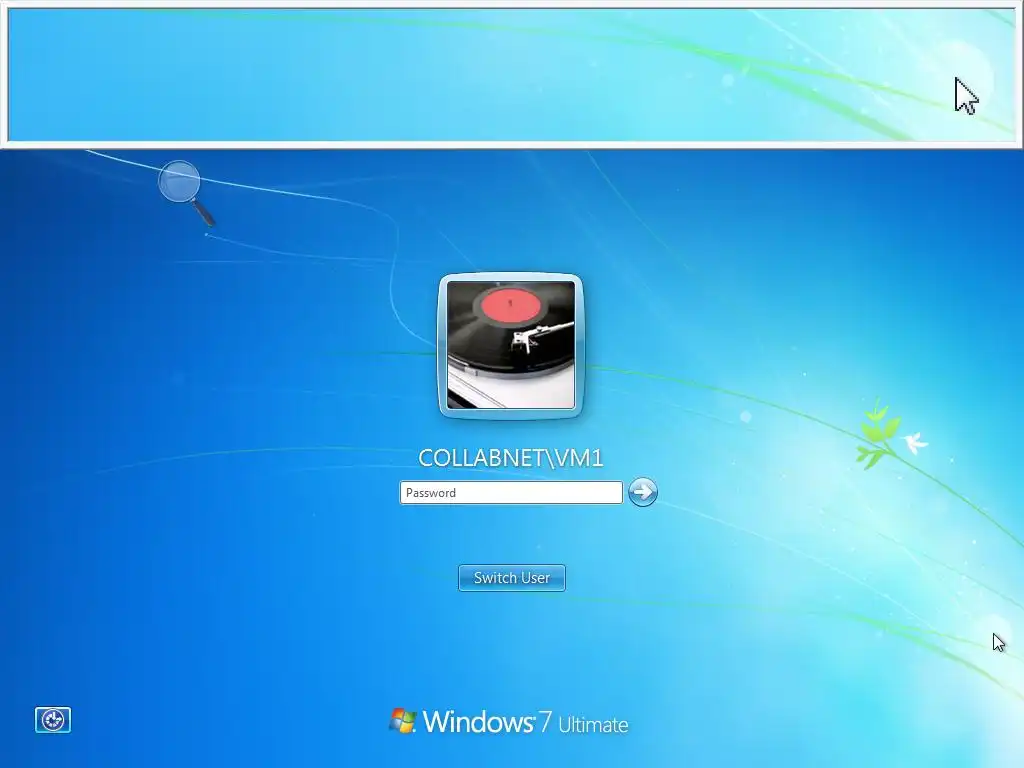Select the turntable user account picture
Viewport: 1024px width, 768px height.
coord(511,345)
